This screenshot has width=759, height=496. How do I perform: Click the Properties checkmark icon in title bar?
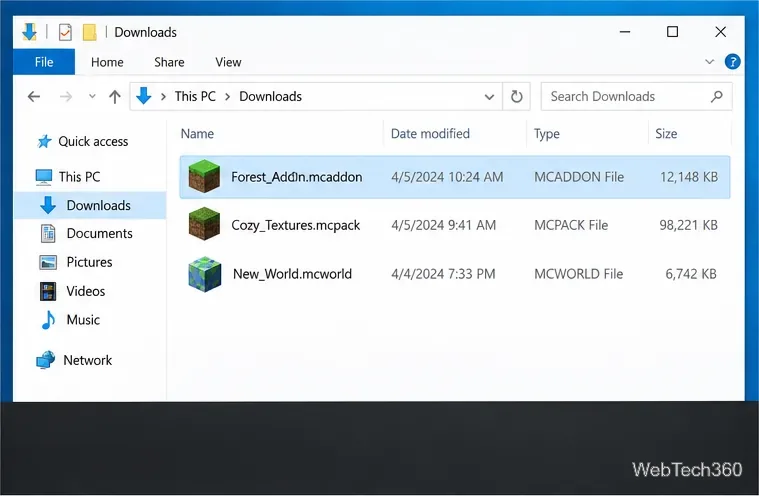(65, 32)
